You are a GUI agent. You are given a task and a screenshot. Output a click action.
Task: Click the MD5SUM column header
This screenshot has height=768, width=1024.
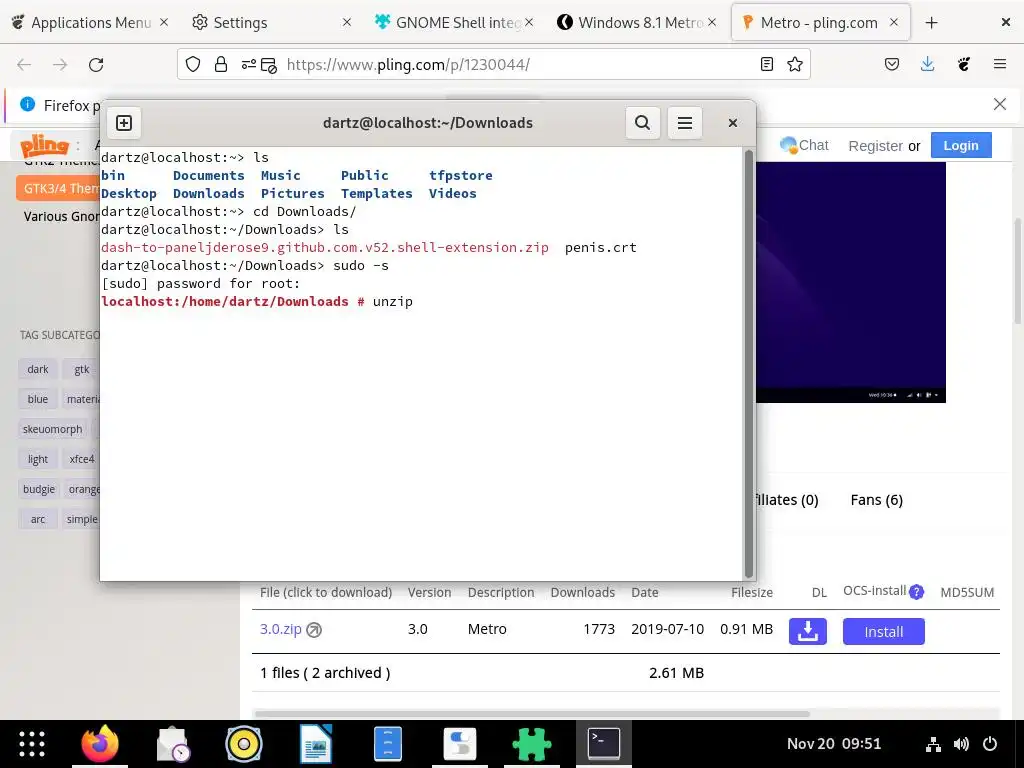click(x=967, y=593)
